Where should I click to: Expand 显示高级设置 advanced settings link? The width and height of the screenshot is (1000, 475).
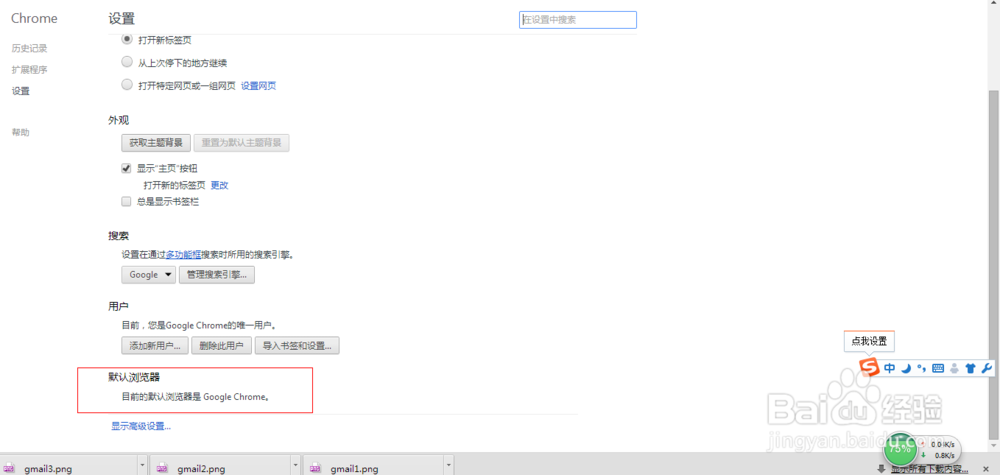(x=141, y=426)
